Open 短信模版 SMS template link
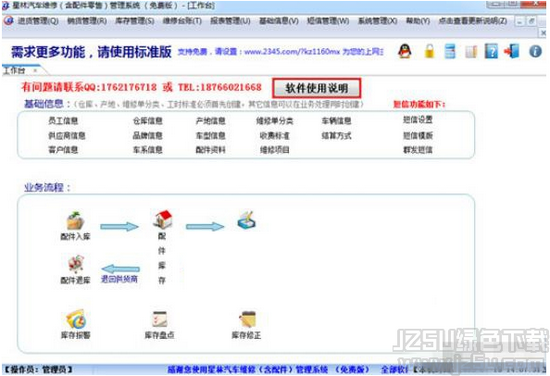The height and width of the screenshot is (376, 550). (x=418, y=136)
